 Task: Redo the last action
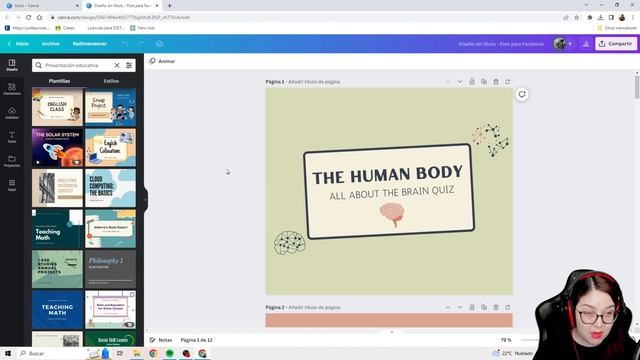(141, 44)
